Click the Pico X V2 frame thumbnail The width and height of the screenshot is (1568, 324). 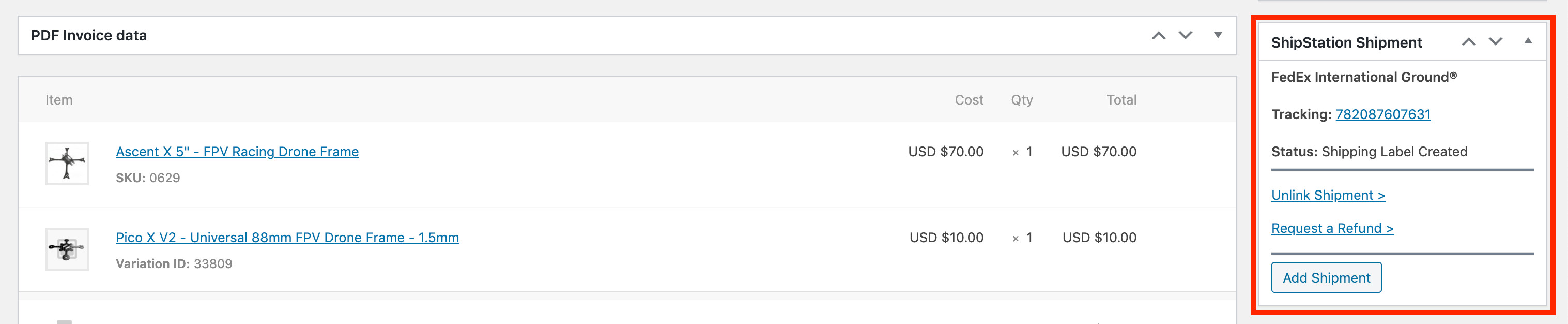pos(67,249)
